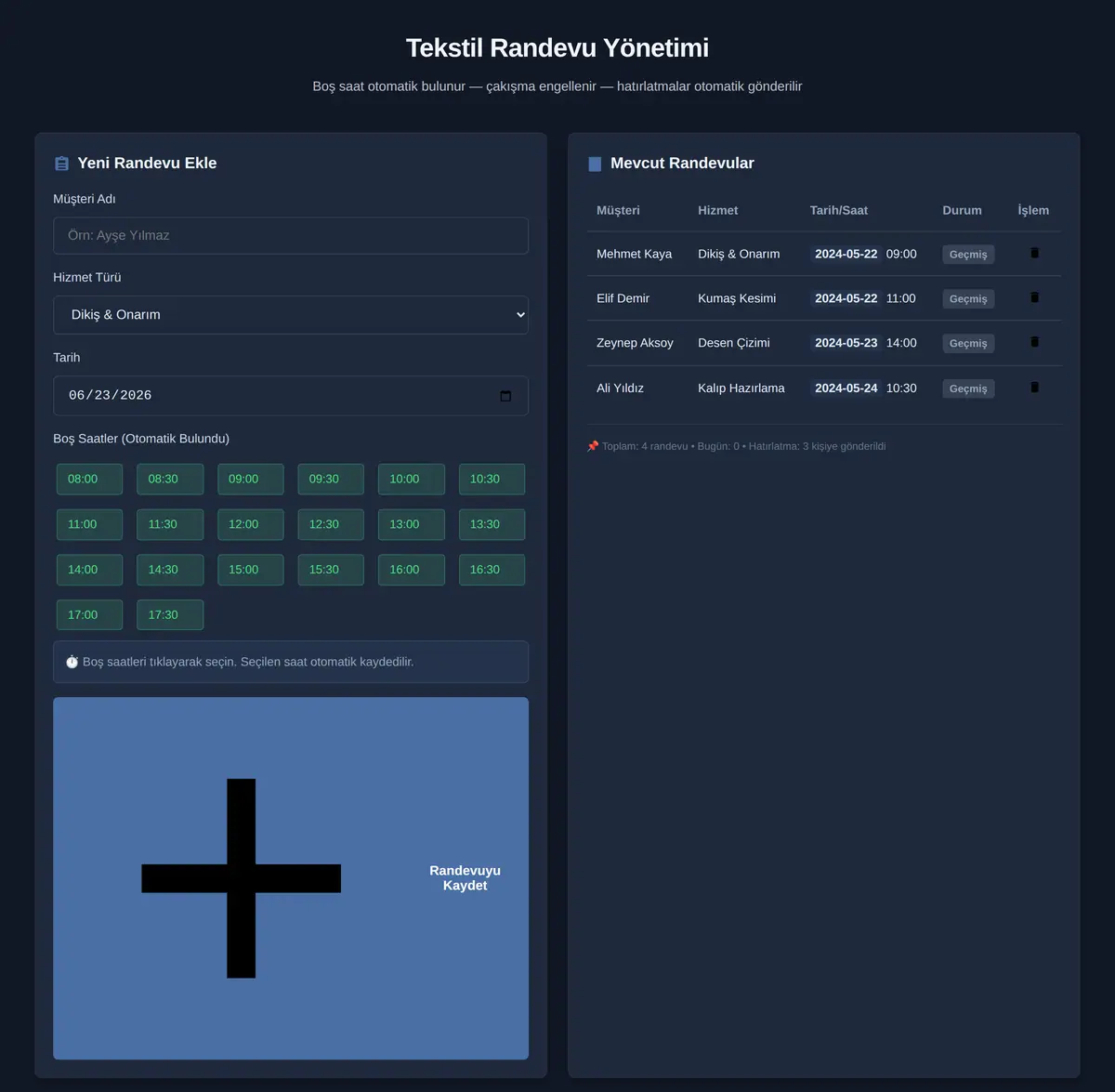Select the 08:00 free time slot
The width and height of the screenshot is (1115, 1092).
click(x=89, y=480)
